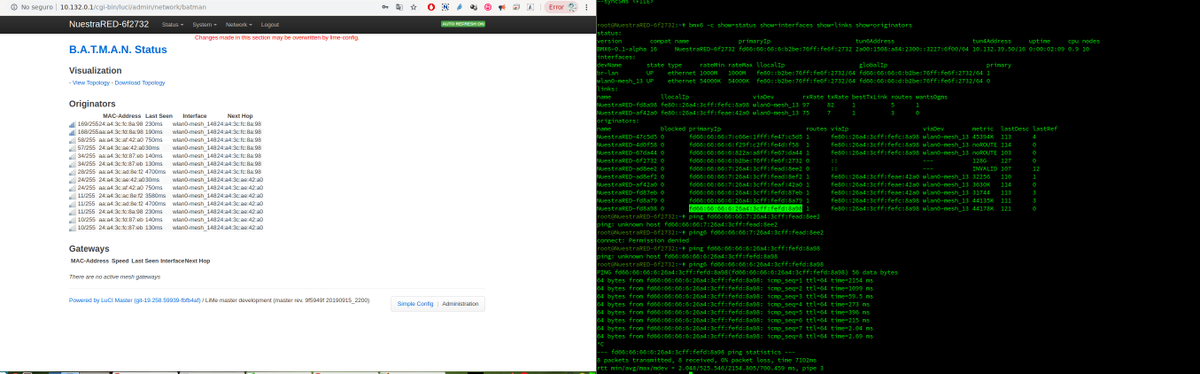The image size is (1200, 374).
Task: Click signal icon of 169/255 originator row
Action: click(72, 124)
